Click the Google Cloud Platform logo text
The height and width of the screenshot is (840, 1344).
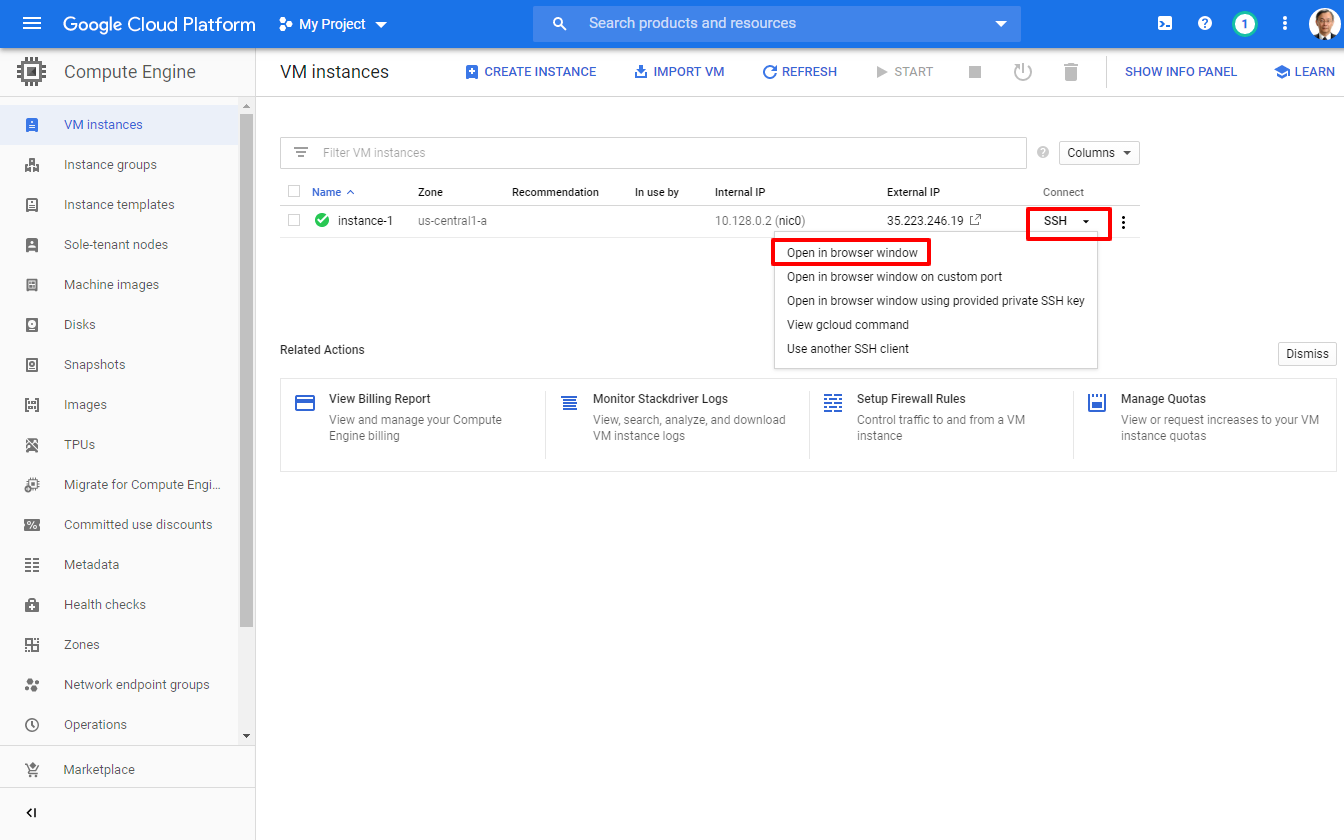[159, 24]
